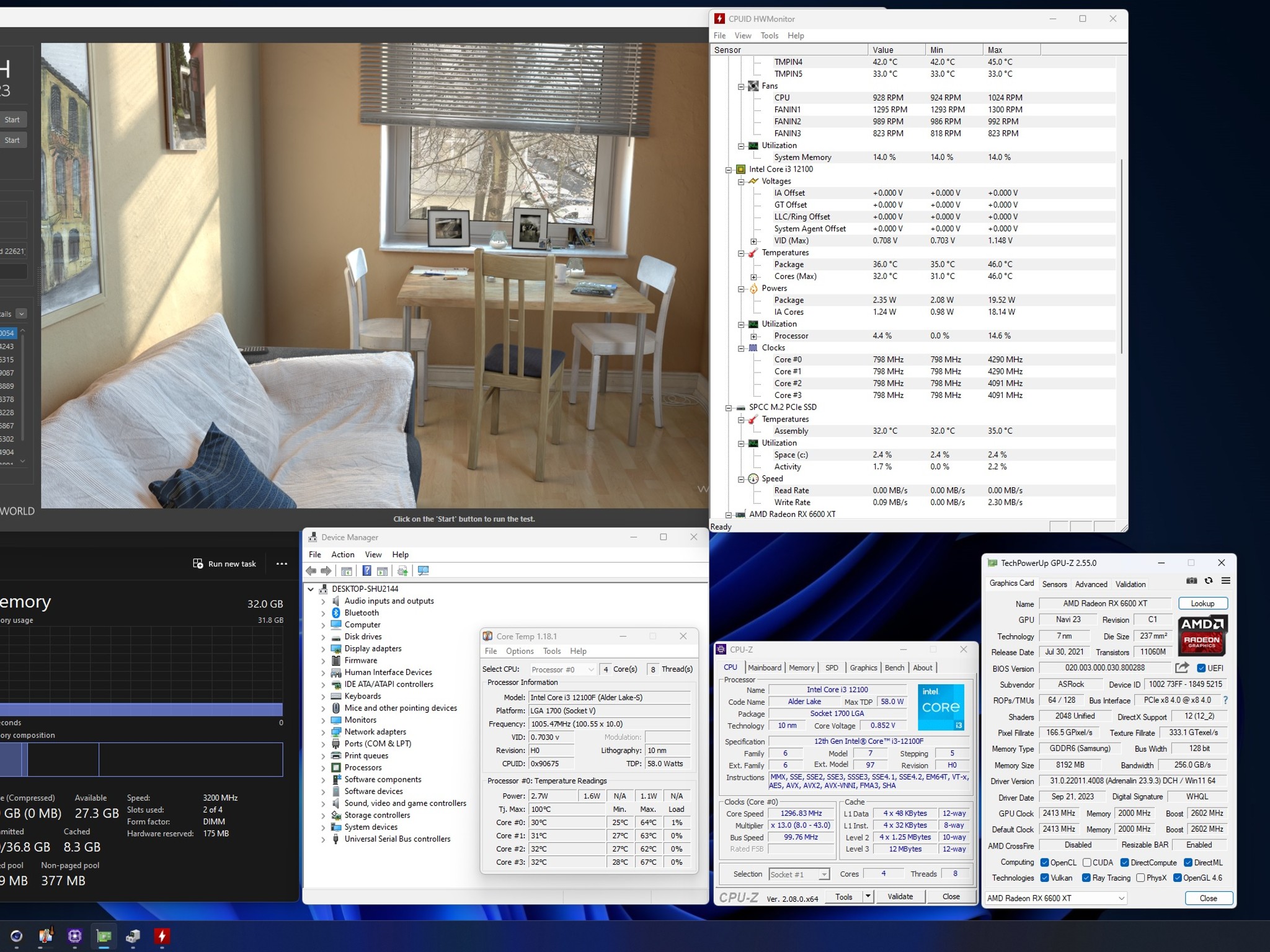The image size is (1270, 952).
Task: Click the HWMonitor vertical scrollbar
Action: point(1121,257)
